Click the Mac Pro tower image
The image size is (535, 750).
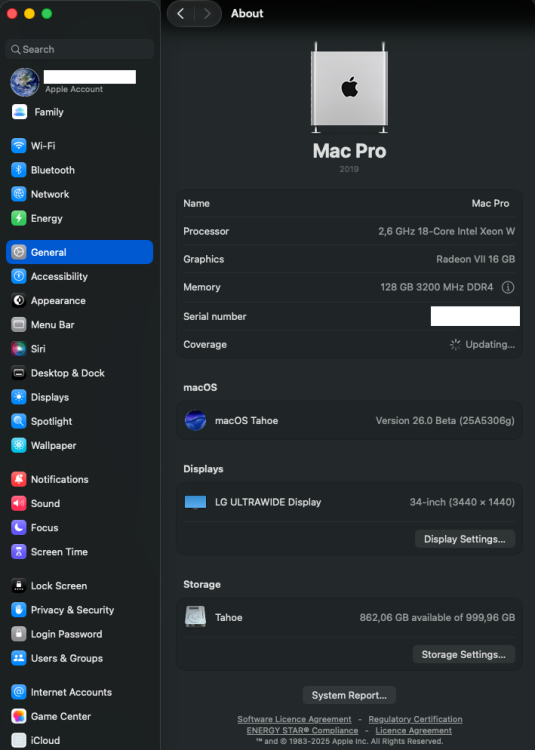[x=349, y=87]
